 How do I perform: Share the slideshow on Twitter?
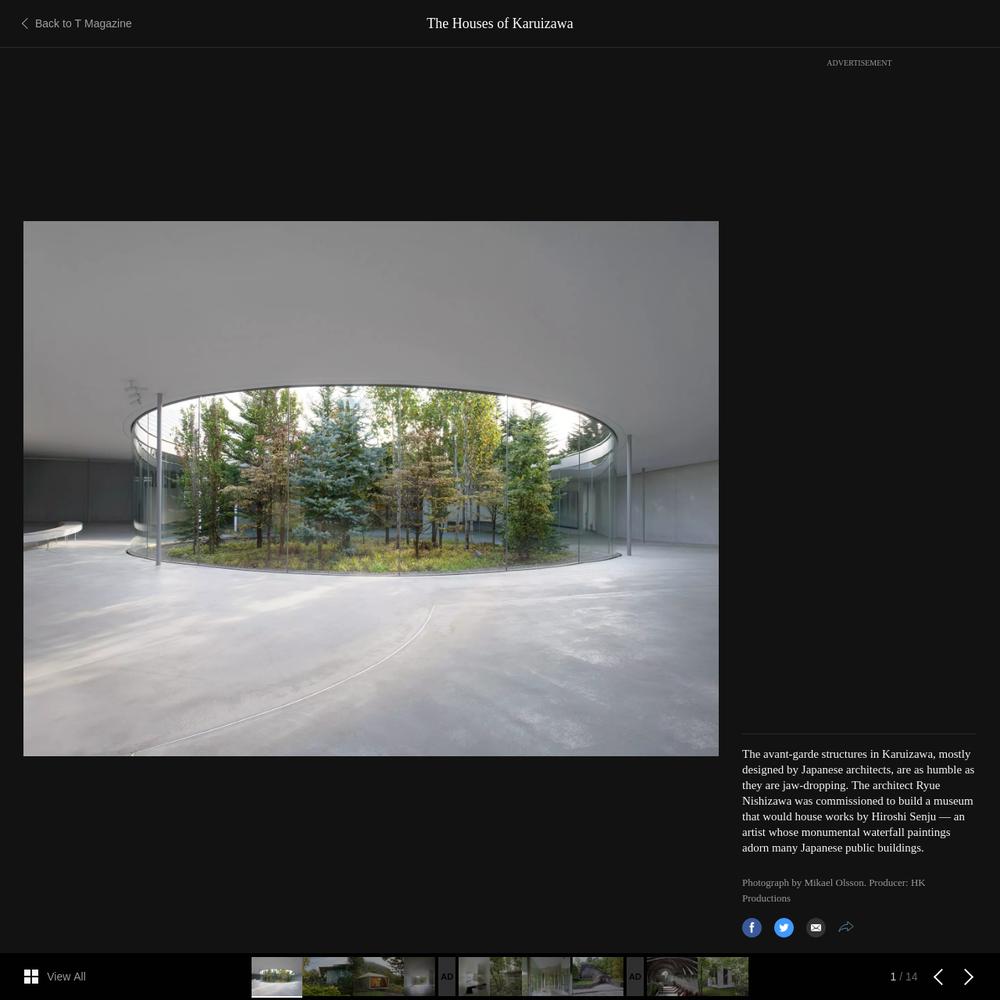point(783,927)
